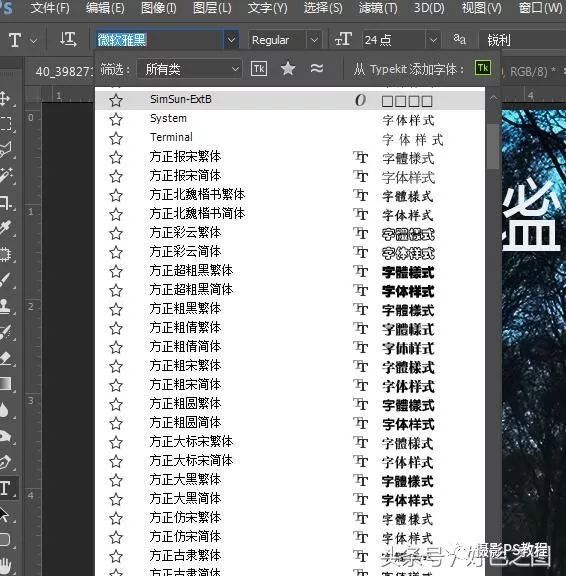The image size is (566, 576).
Task: Open the 编辑(E) menu
Action: [105, 8]
